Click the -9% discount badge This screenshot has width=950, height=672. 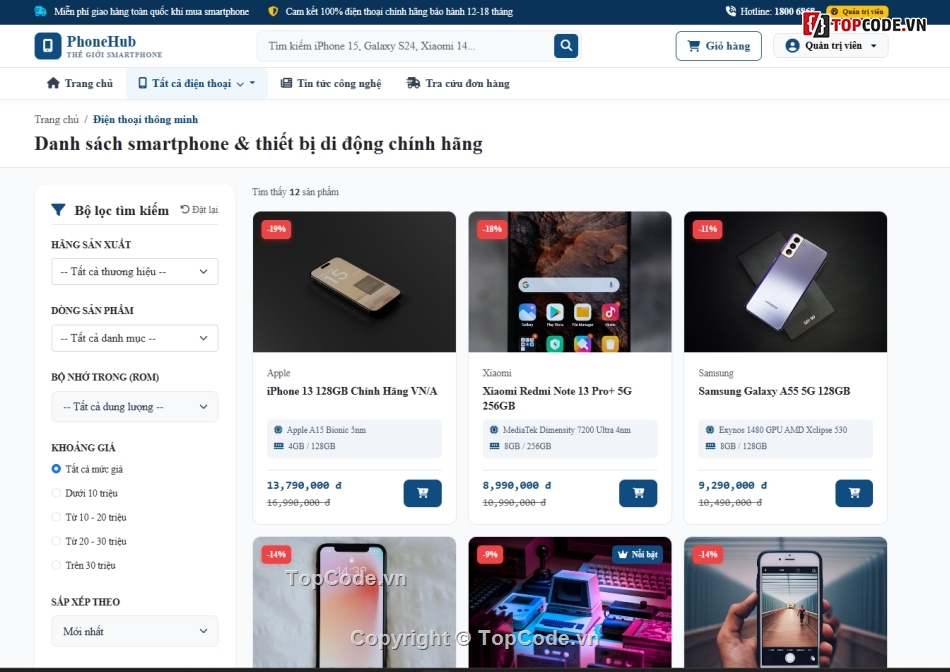[x=490, y=554]
